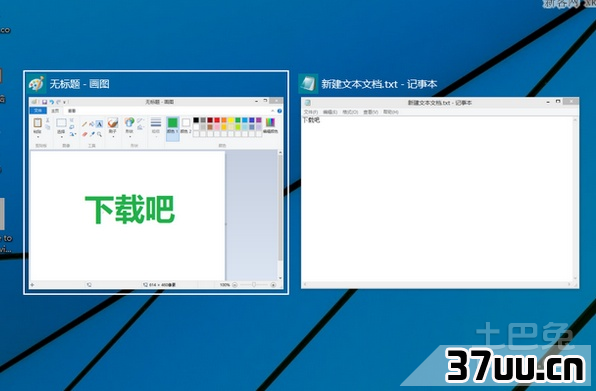Open the 文件(F) menu in Notepad
This screenshot has height=391, width=596.
(x=311, y=112)
